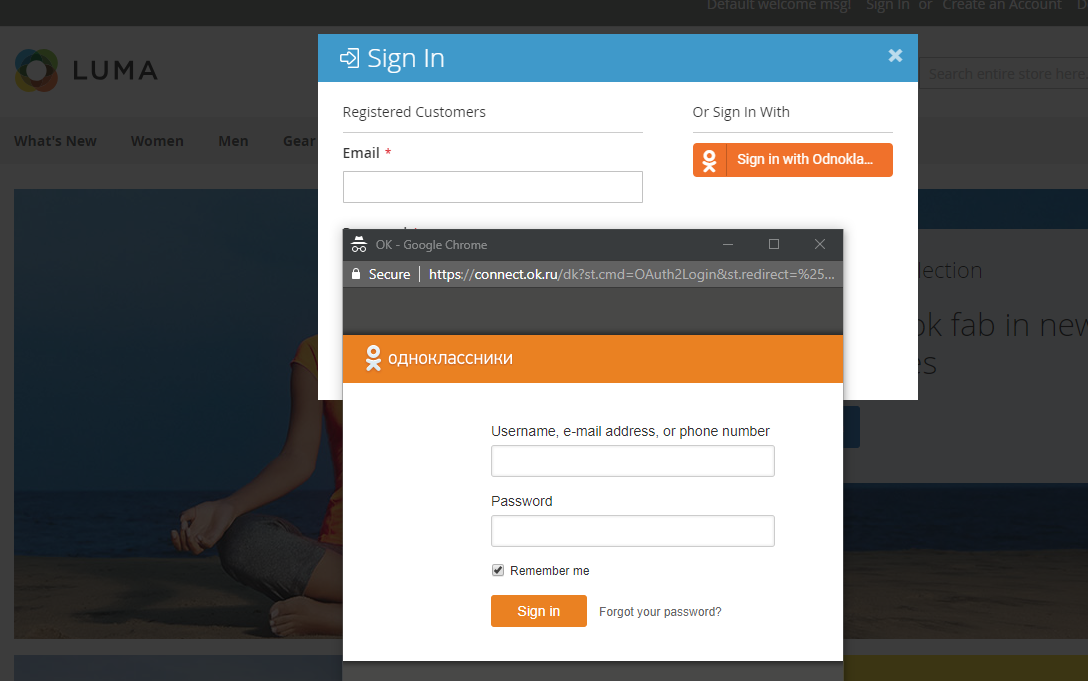Viewport: 1088px width, 681px height.
Task: Click the incognito icon in popup title bar
Action: coord(359,245)
